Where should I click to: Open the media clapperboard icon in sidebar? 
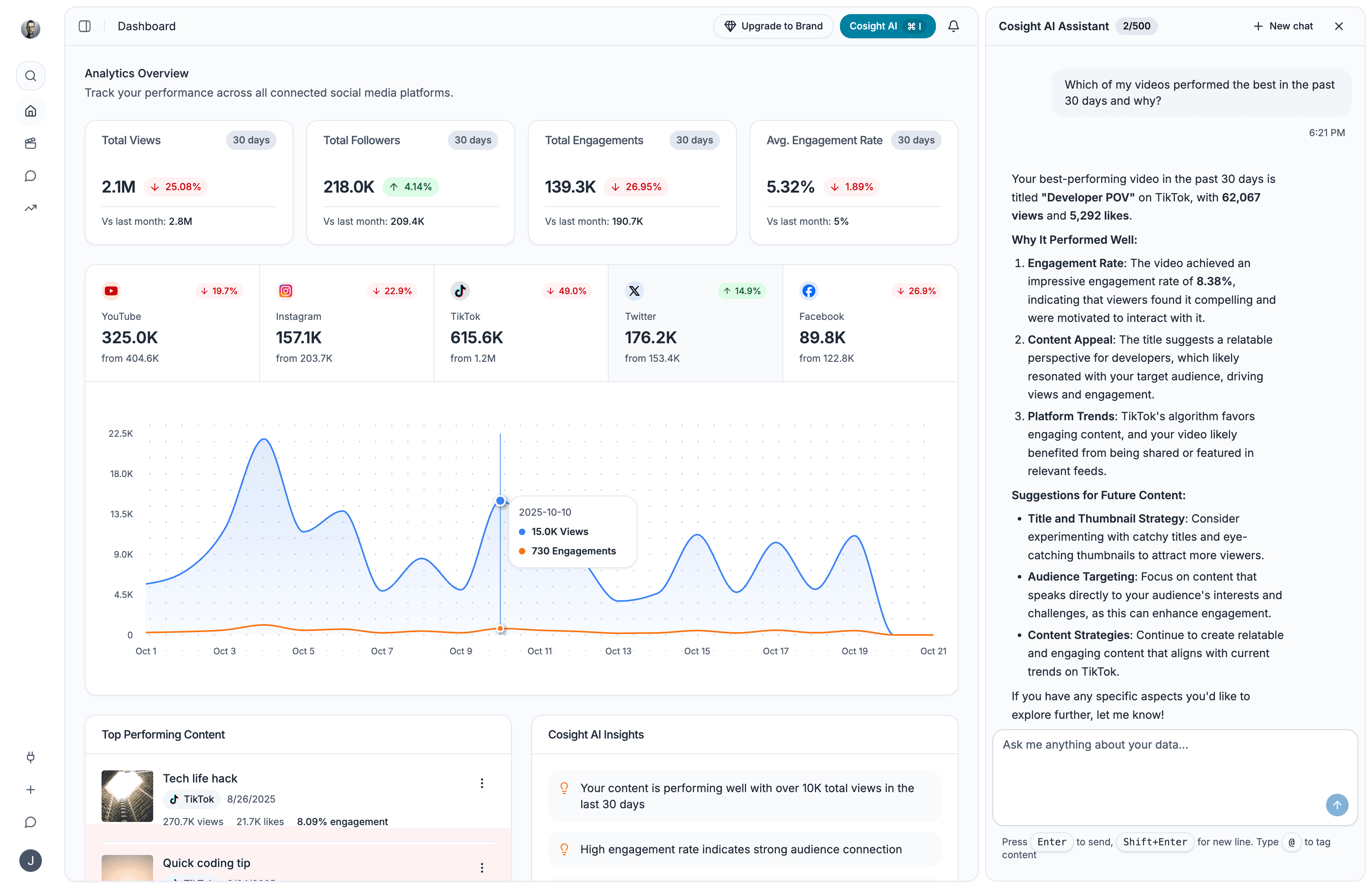click(x=30, y=143)
